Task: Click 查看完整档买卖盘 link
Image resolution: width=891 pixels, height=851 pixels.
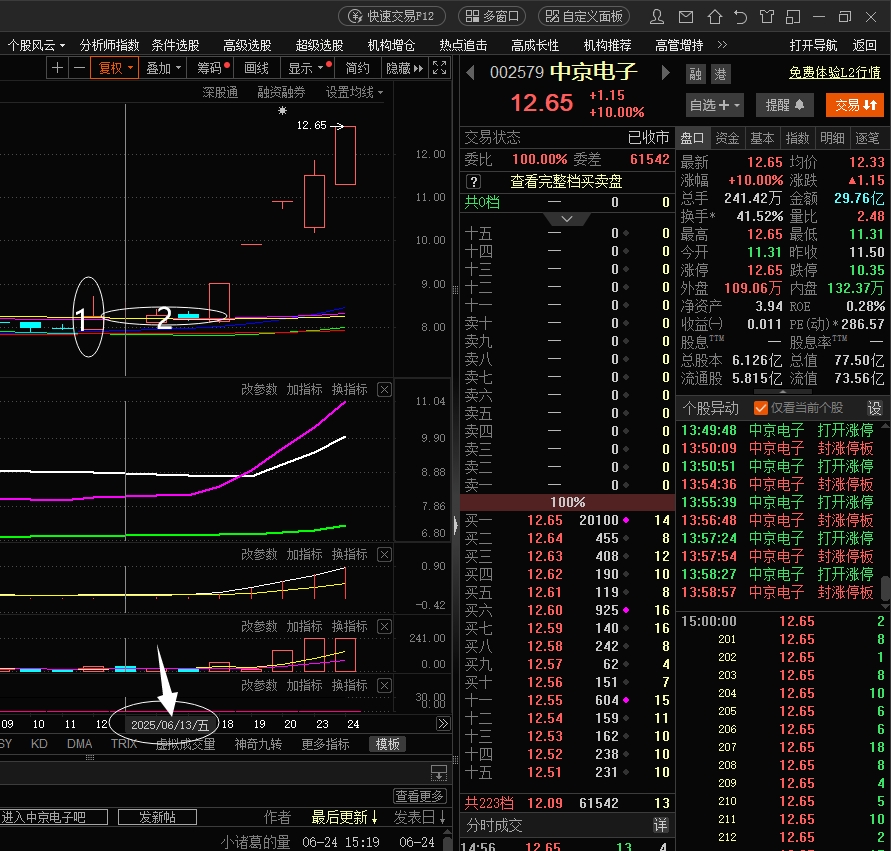Action: tap(566, 182)
